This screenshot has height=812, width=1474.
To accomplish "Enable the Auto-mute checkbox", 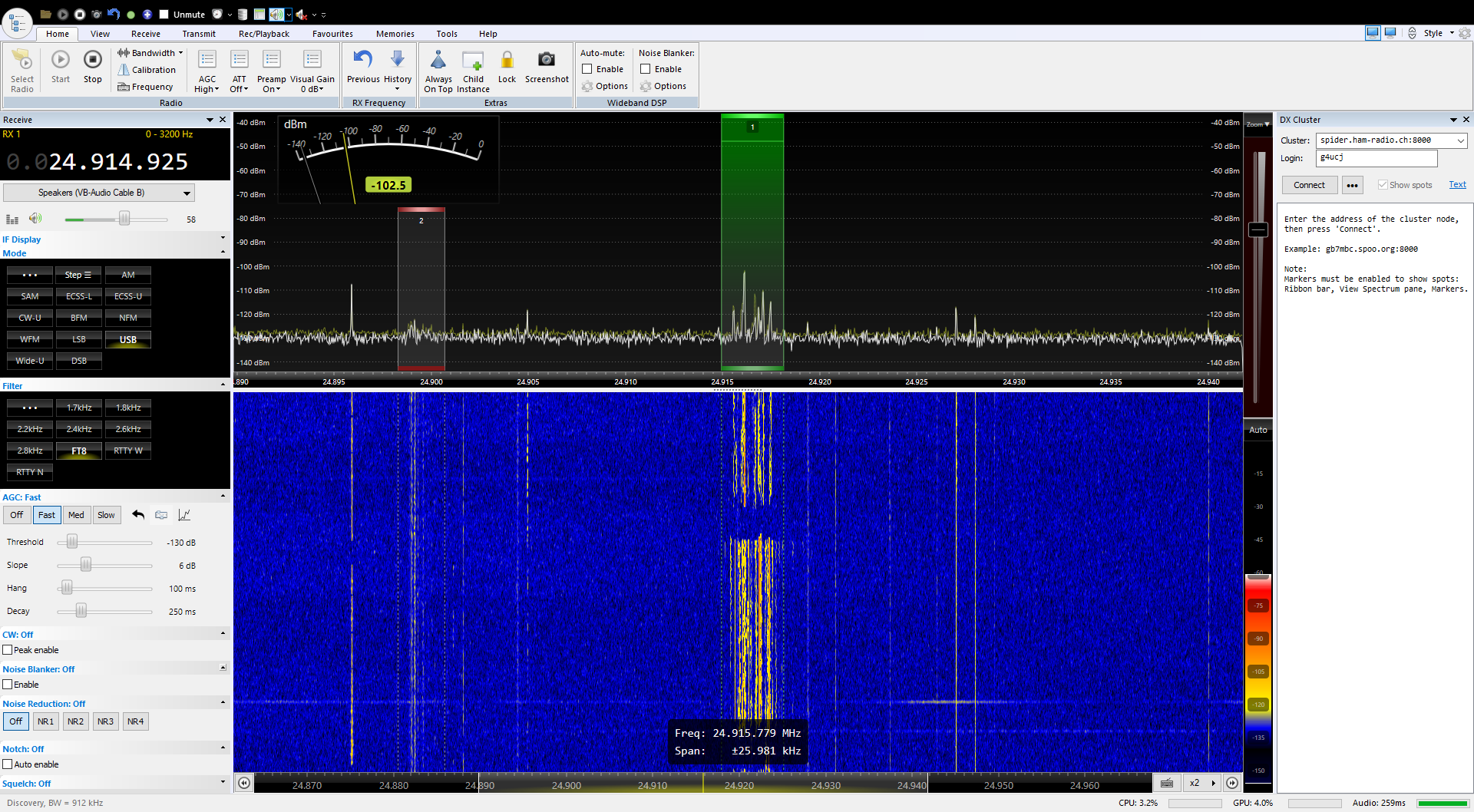I will click(x=587, y=69).
